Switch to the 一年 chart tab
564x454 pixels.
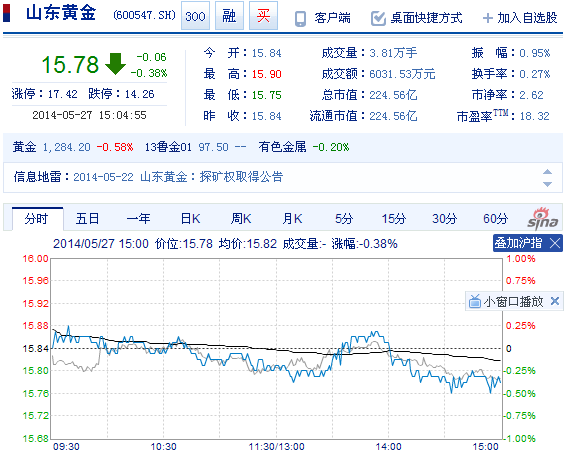138,219
